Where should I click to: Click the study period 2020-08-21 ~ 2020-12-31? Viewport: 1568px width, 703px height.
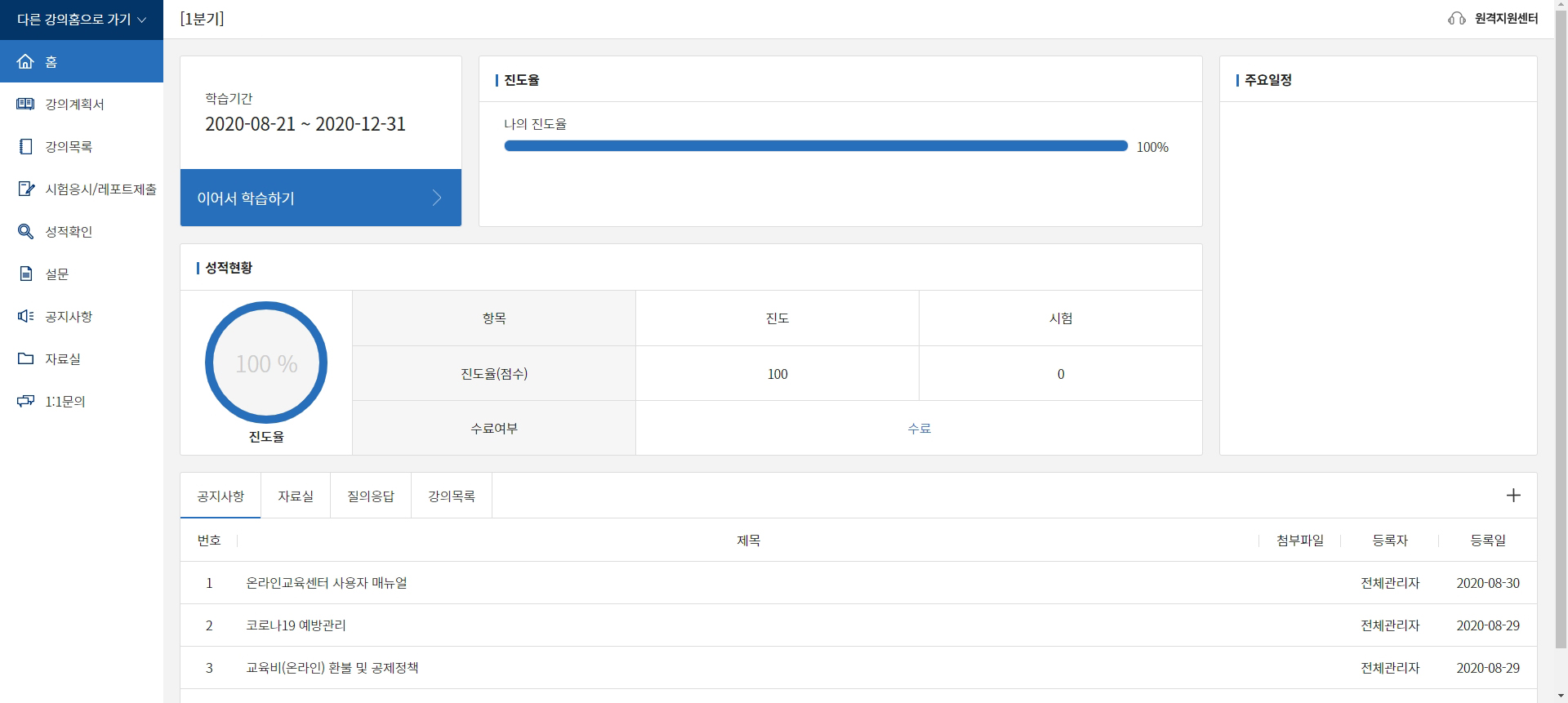[x=305, y=124]
